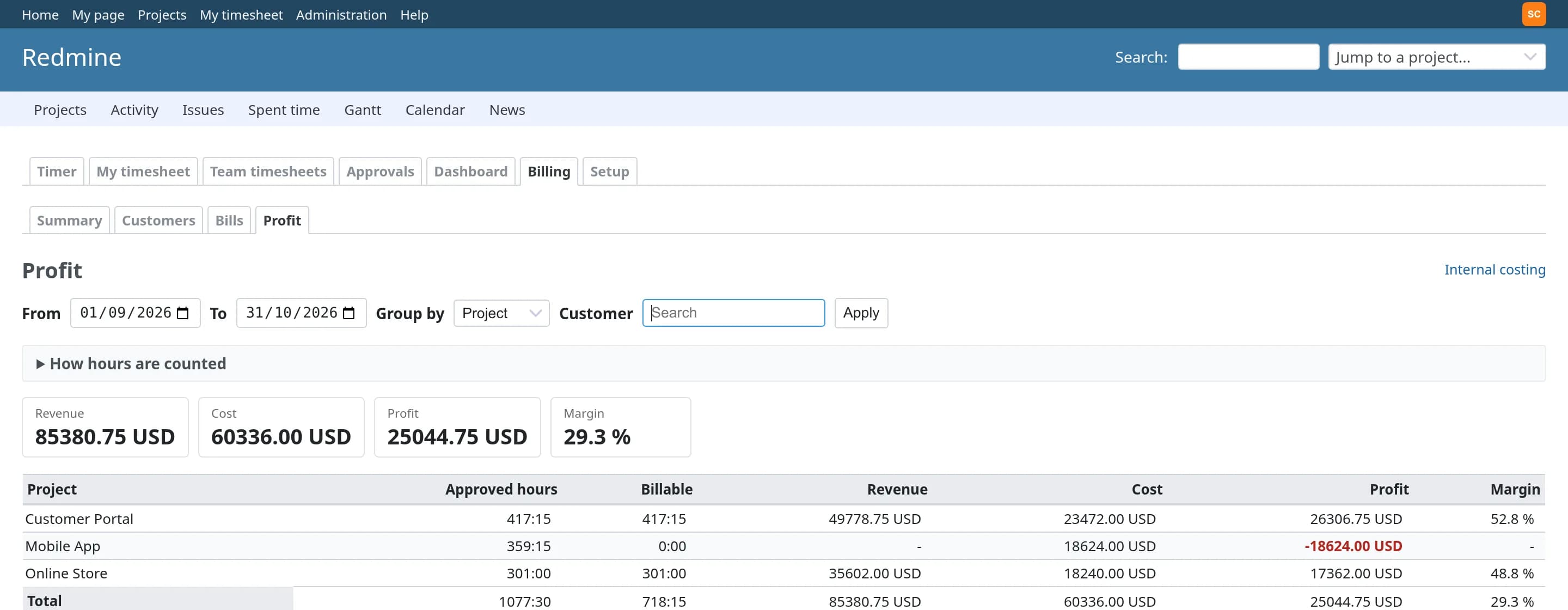Image resolution: width=1568 pixels, height=610 pixels.
Task: Click the Mobile App project row name
Action: tap(63, 546)
